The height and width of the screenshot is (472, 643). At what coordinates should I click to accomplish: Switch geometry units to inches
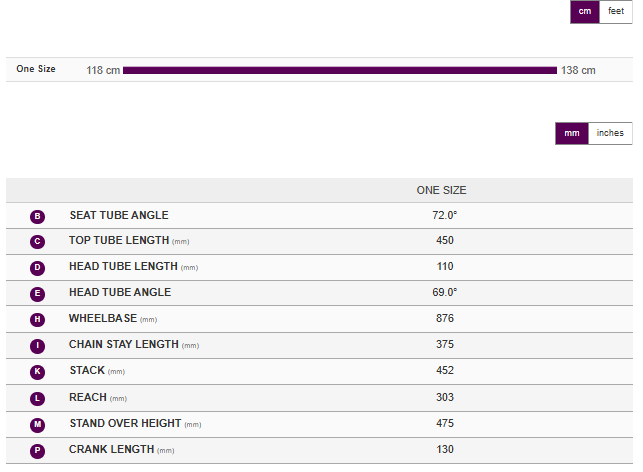coord(610,133)
